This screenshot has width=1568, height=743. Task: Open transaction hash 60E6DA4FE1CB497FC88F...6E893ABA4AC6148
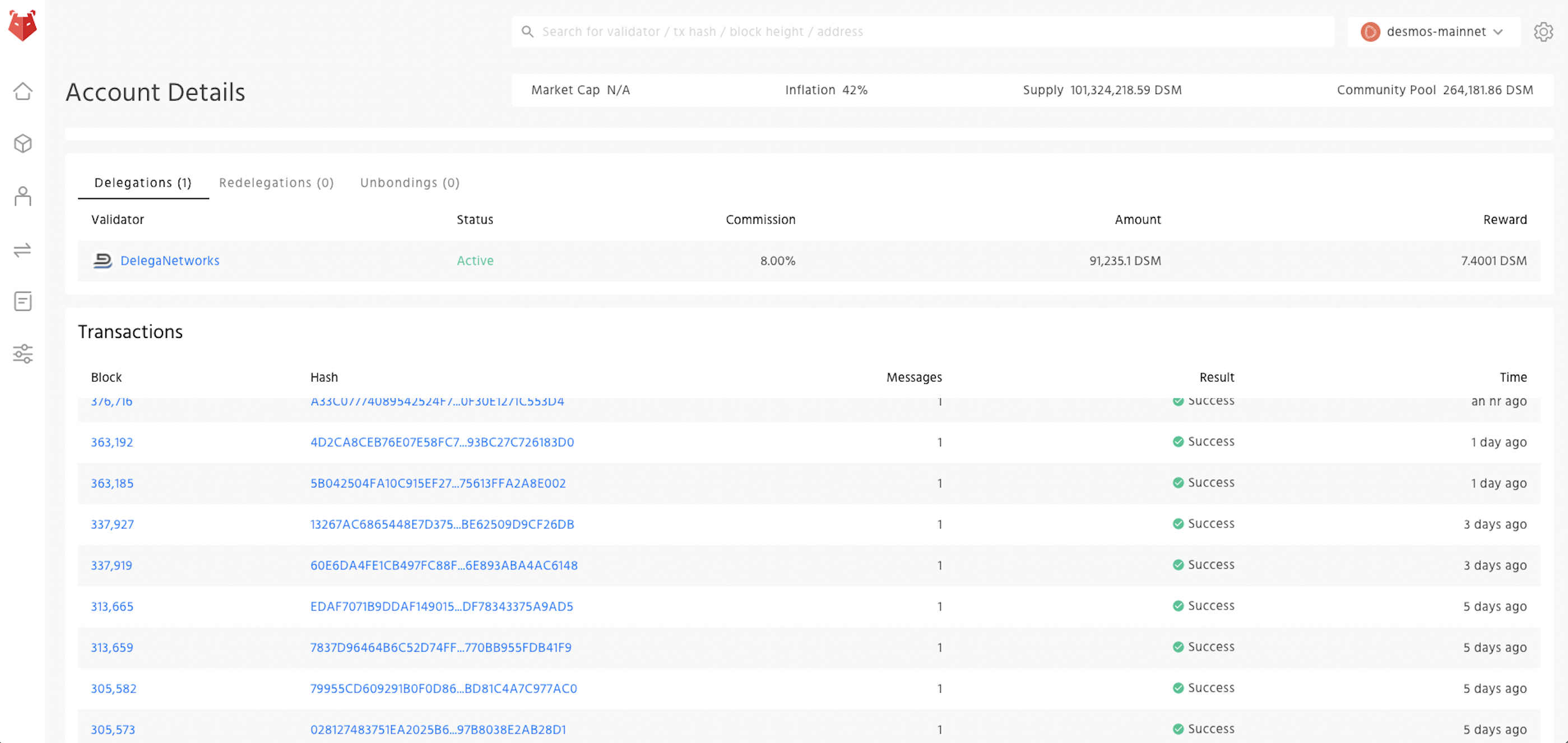(x=444, y=565)
